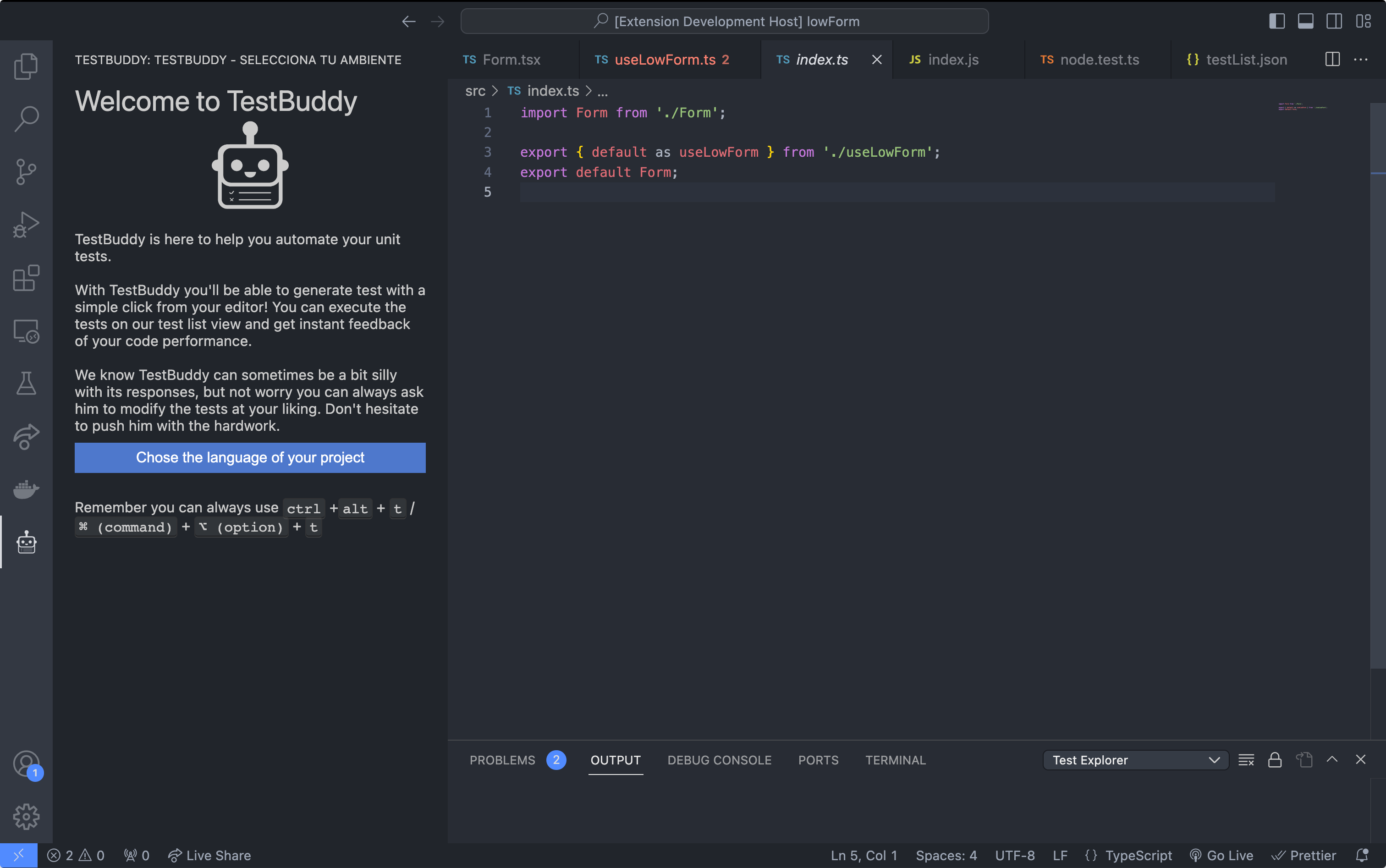Toggle the bottom panel layout button

[1305, 21]
